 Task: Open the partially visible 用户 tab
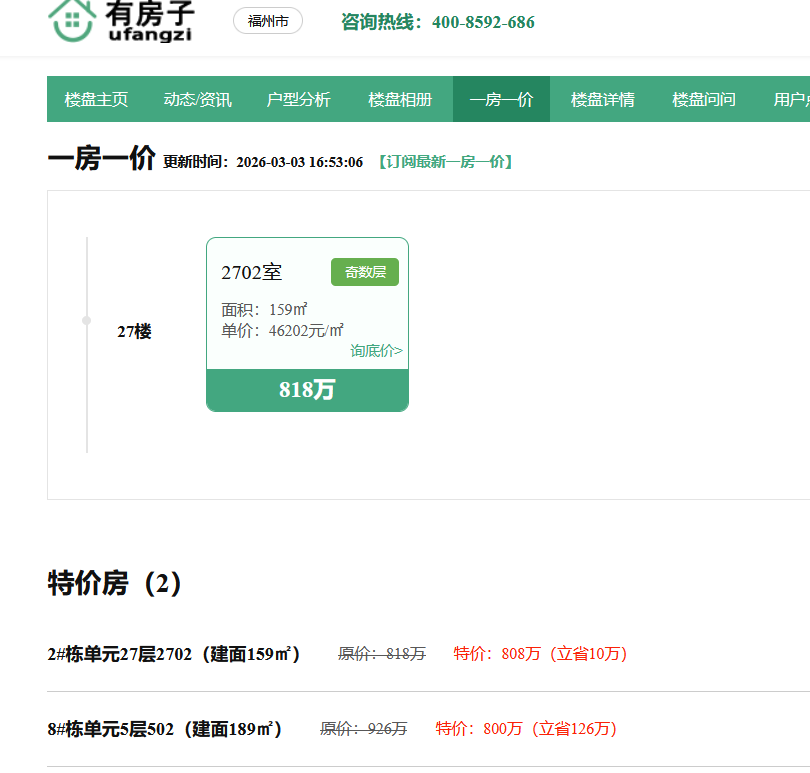(790, 99)
